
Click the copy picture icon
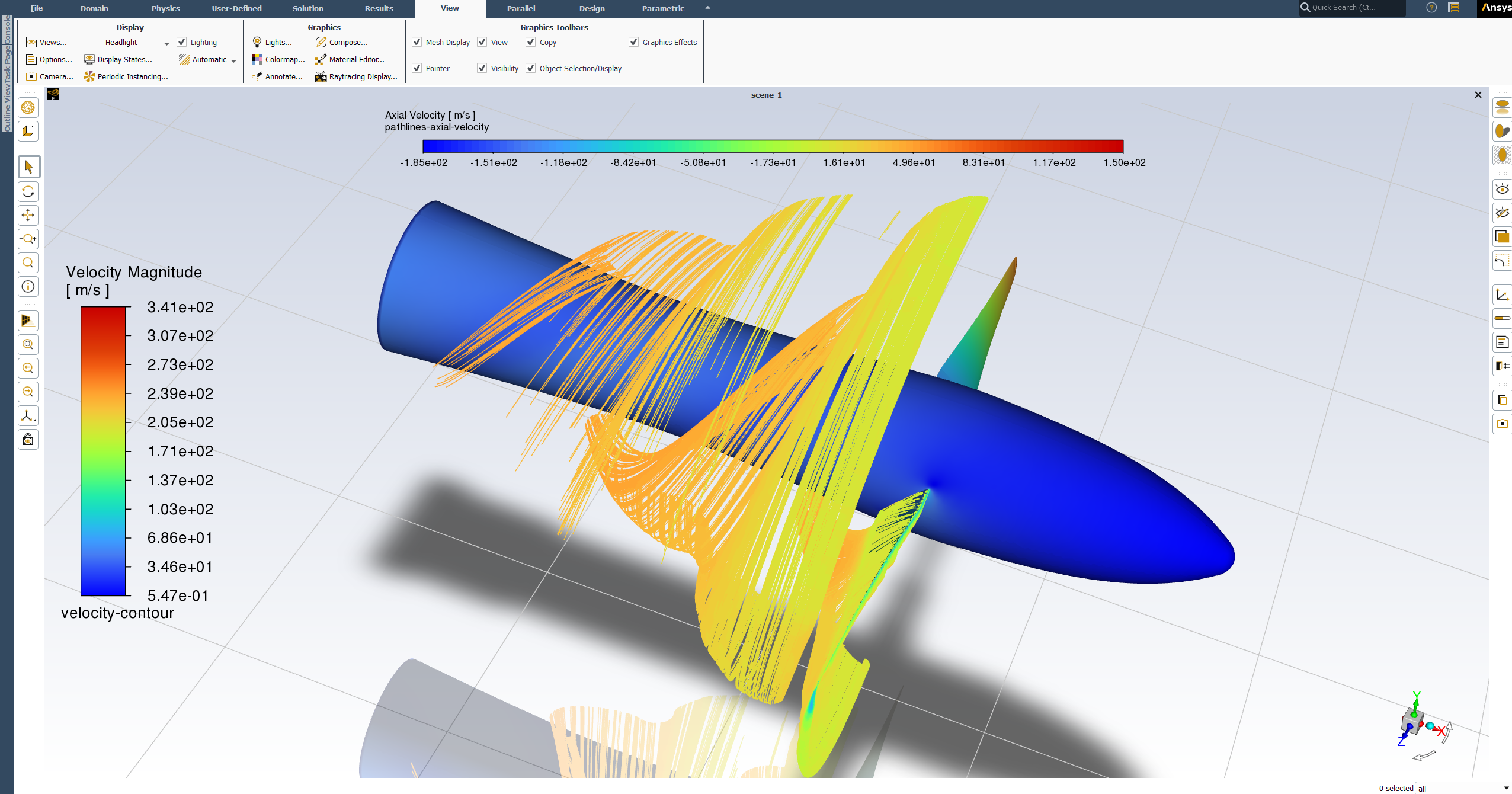pyautogui.click(x=1503, y=400)
